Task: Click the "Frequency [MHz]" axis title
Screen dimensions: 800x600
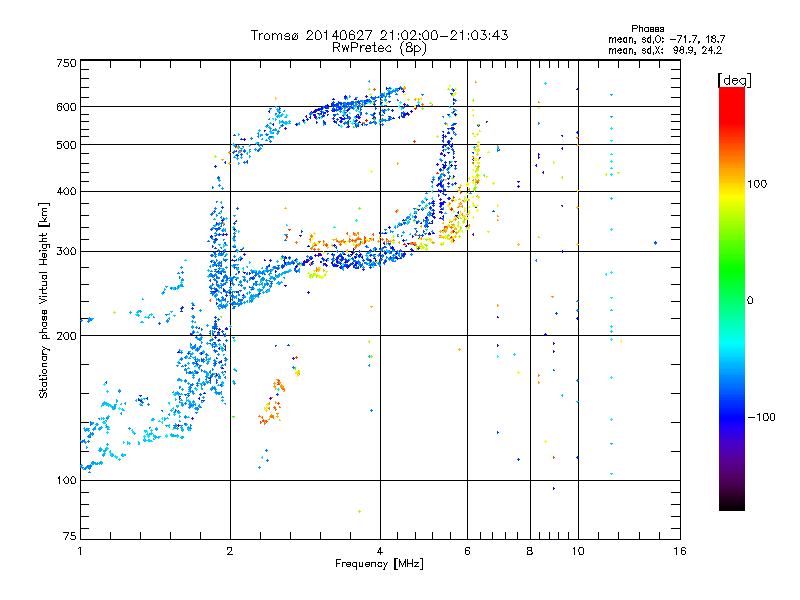Action: pos(379,564)
